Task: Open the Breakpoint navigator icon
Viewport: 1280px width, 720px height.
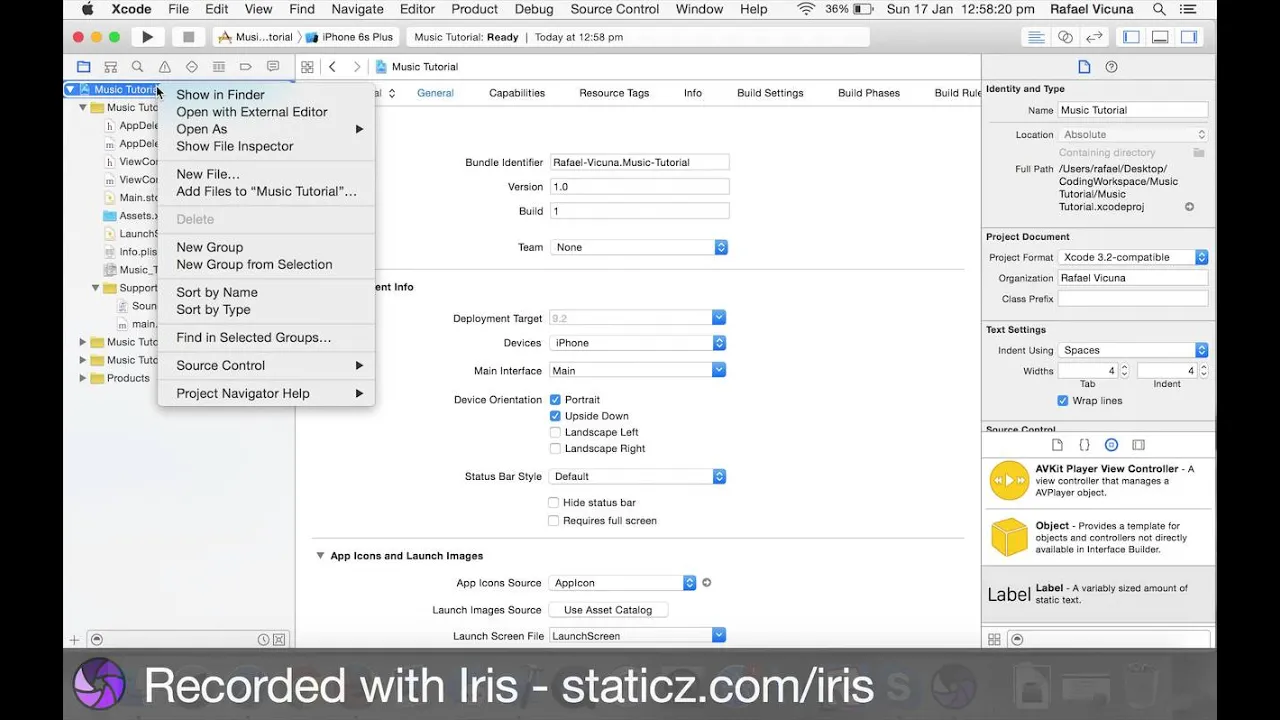Action: pyautogui.click(x=246, y=67)
